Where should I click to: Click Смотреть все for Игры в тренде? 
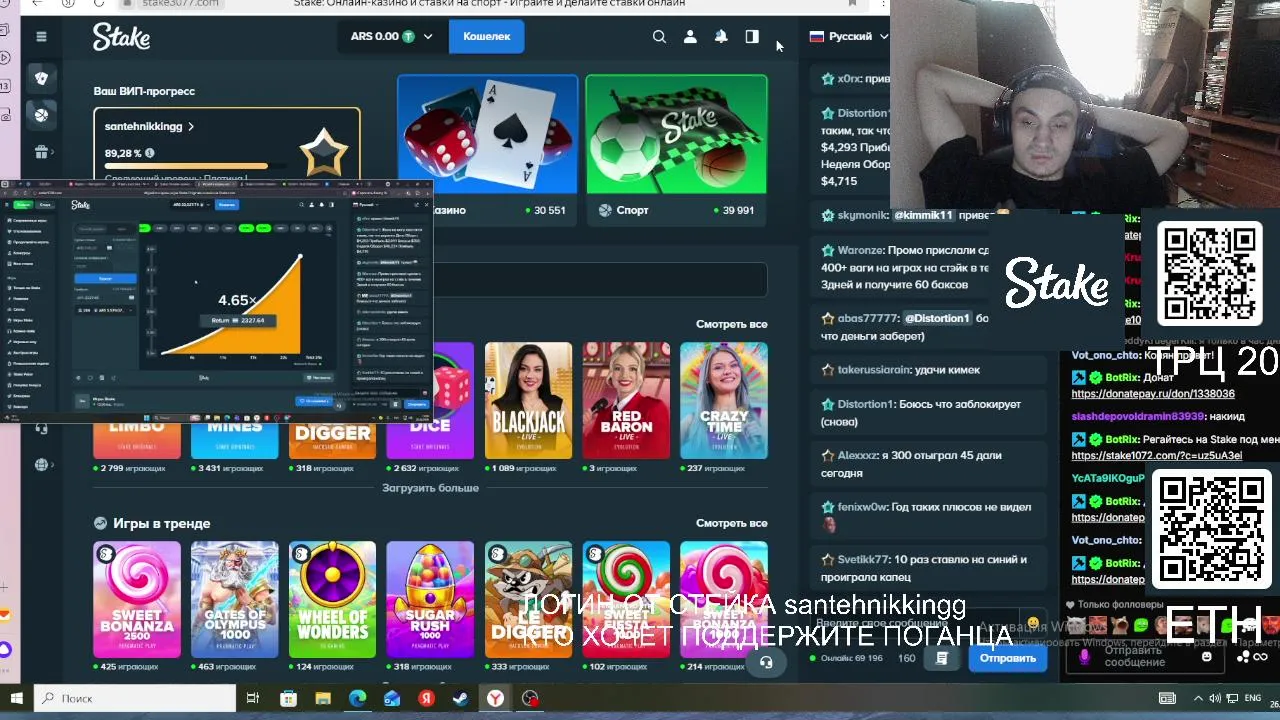click(x=731, y=523)
